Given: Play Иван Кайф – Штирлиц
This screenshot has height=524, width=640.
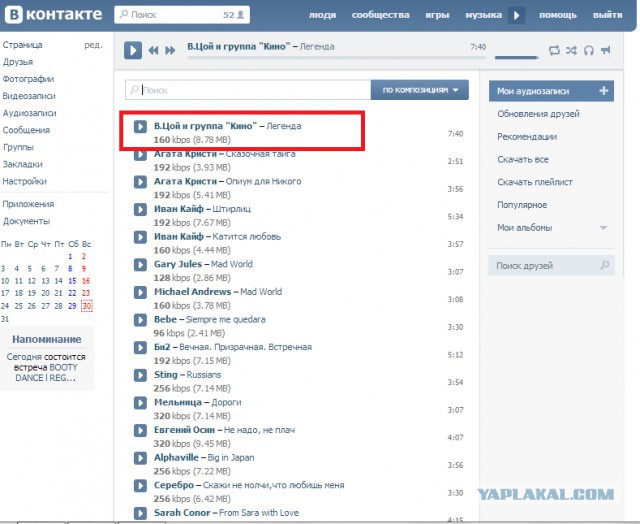Looking at the screenshot, I should tap(140, 209).
